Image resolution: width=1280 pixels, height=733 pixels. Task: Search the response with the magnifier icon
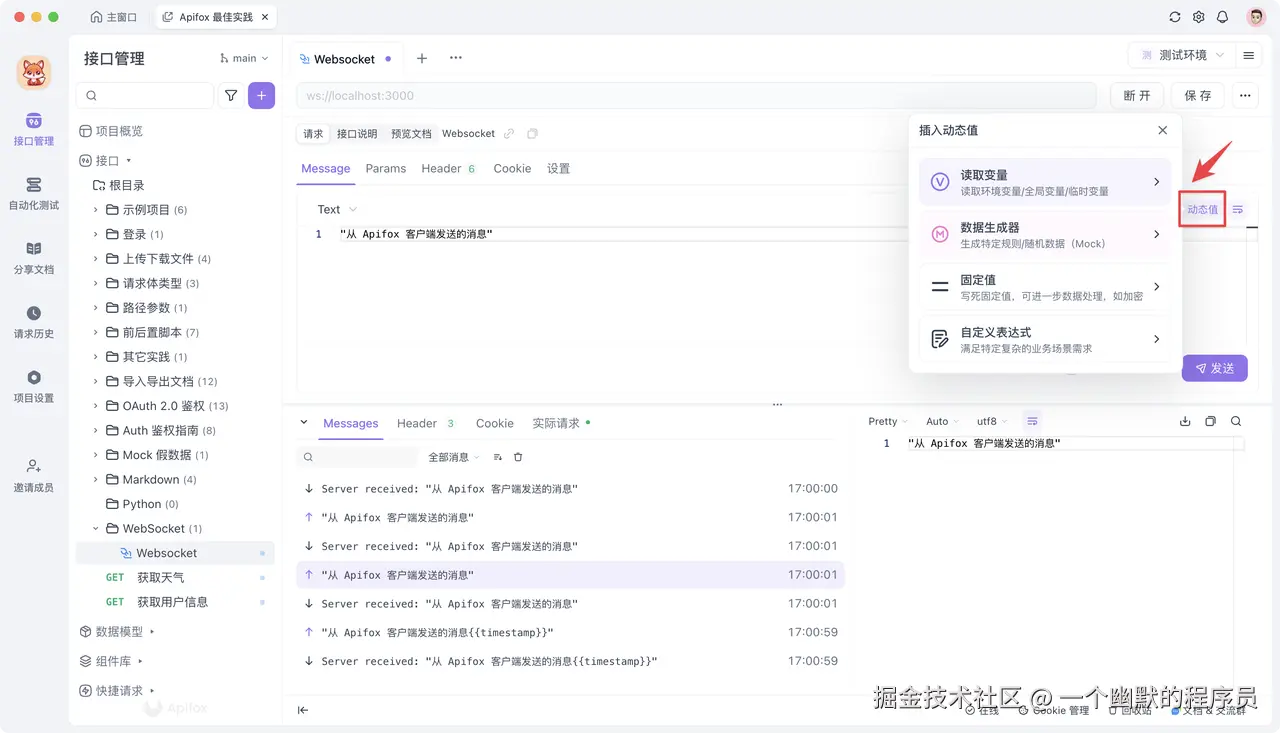coord(1236,421)
